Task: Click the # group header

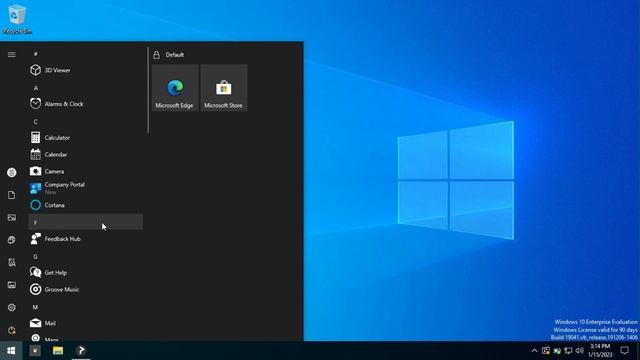Action: coord(86,54)
